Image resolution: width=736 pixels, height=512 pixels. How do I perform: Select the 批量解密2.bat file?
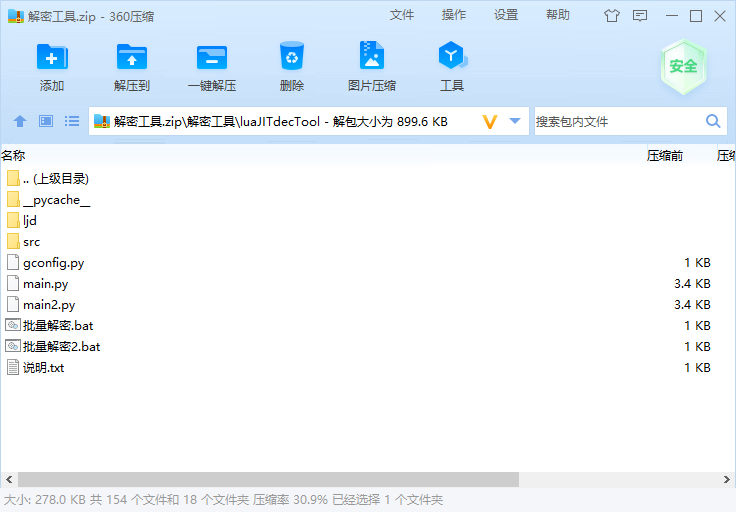click(368, 347)
